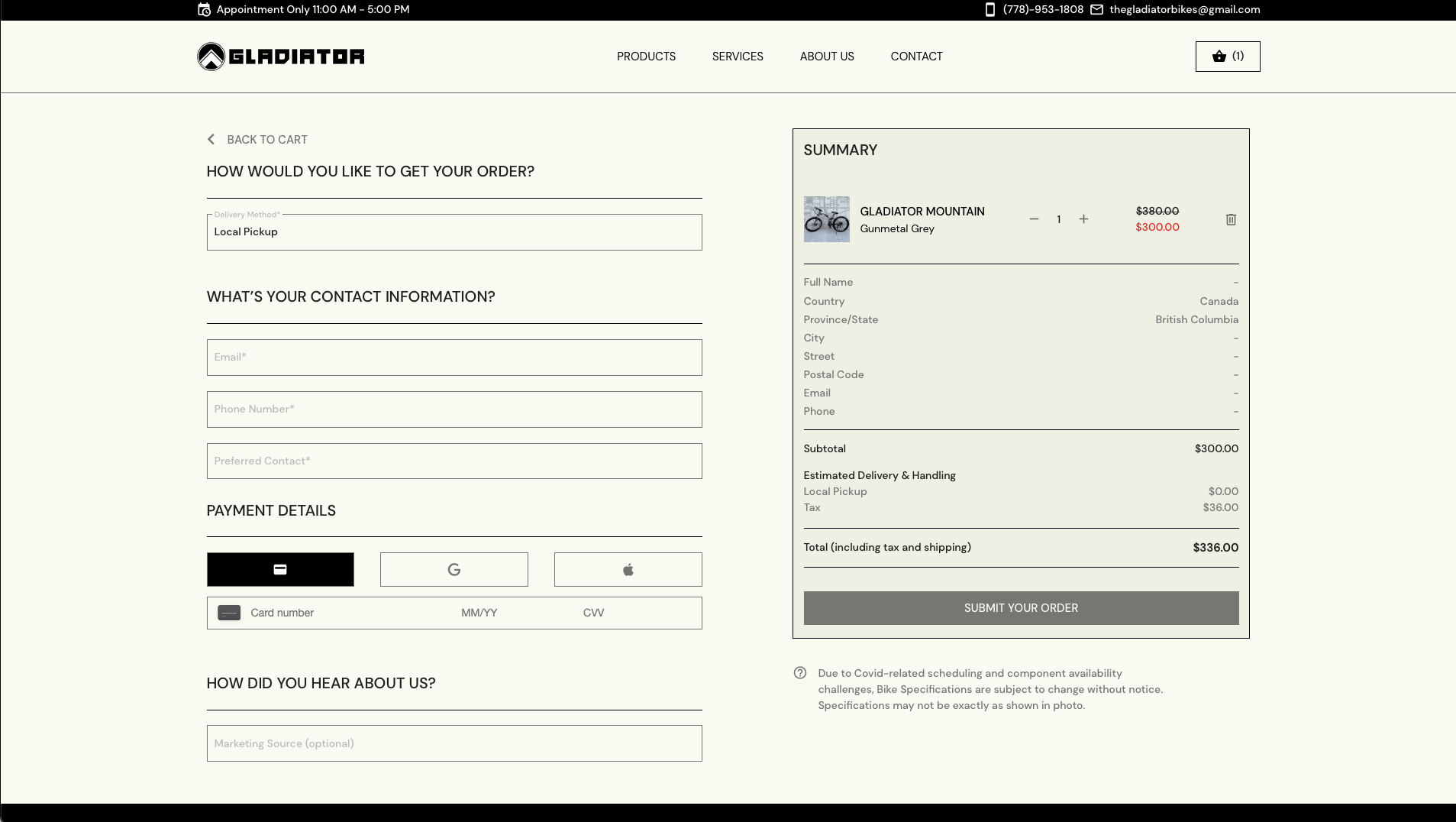Focus the Phone Number input field
The image size is (1456, 822).
(x=454, y=409)
